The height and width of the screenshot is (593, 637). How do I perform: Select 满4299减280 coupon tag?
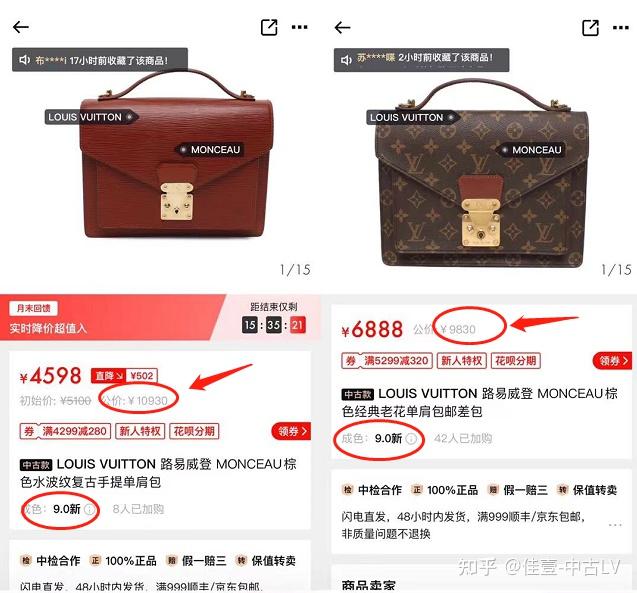65,431
